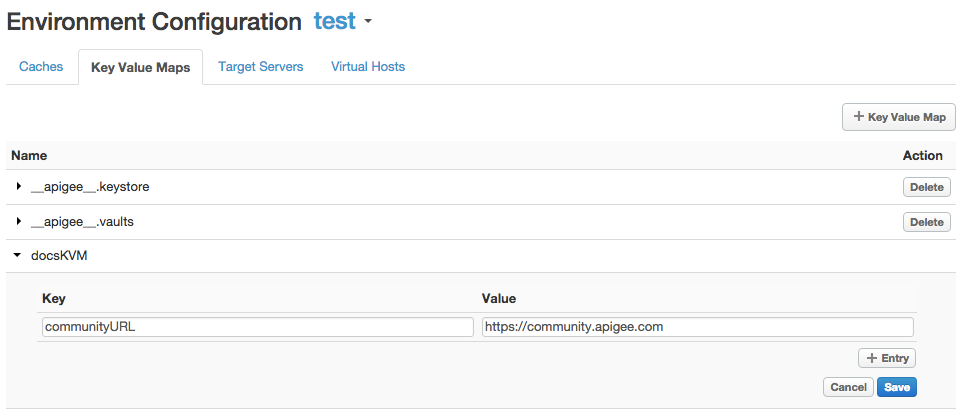The width and height of the screenshot is (964, 414).
Task: Expand the __apigee__.vaults row triangle
Action: pos(19,222)
